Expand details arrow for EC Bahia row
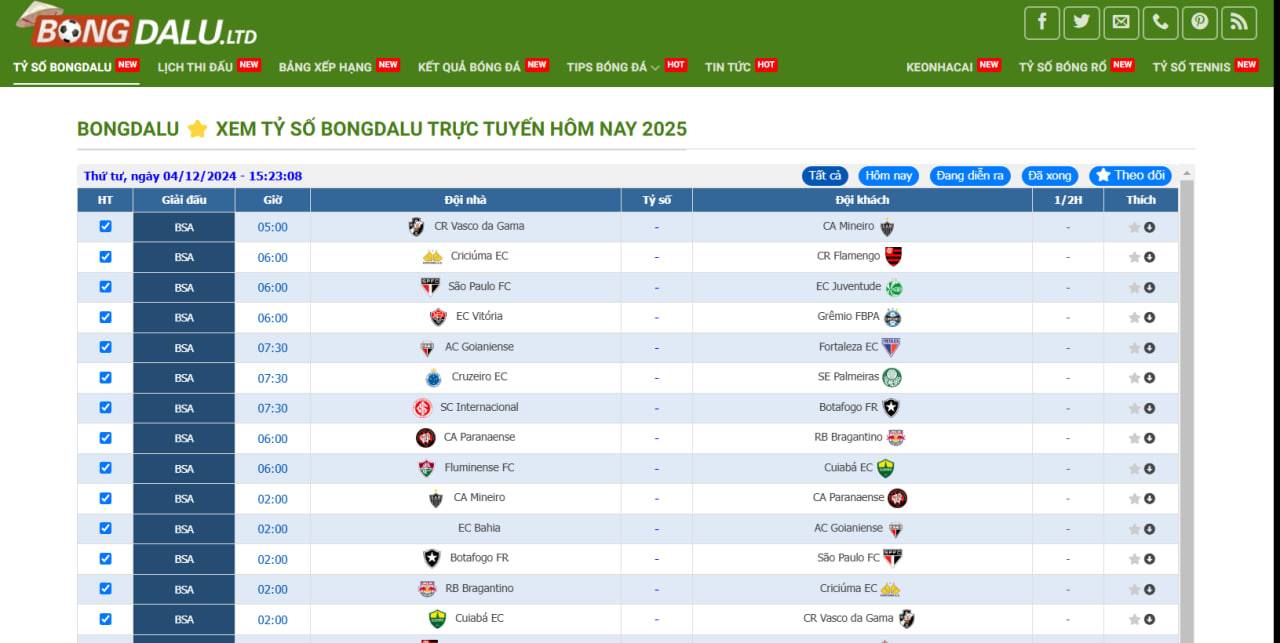This screenshot has height=643, width=1280. coord(1150,529)
